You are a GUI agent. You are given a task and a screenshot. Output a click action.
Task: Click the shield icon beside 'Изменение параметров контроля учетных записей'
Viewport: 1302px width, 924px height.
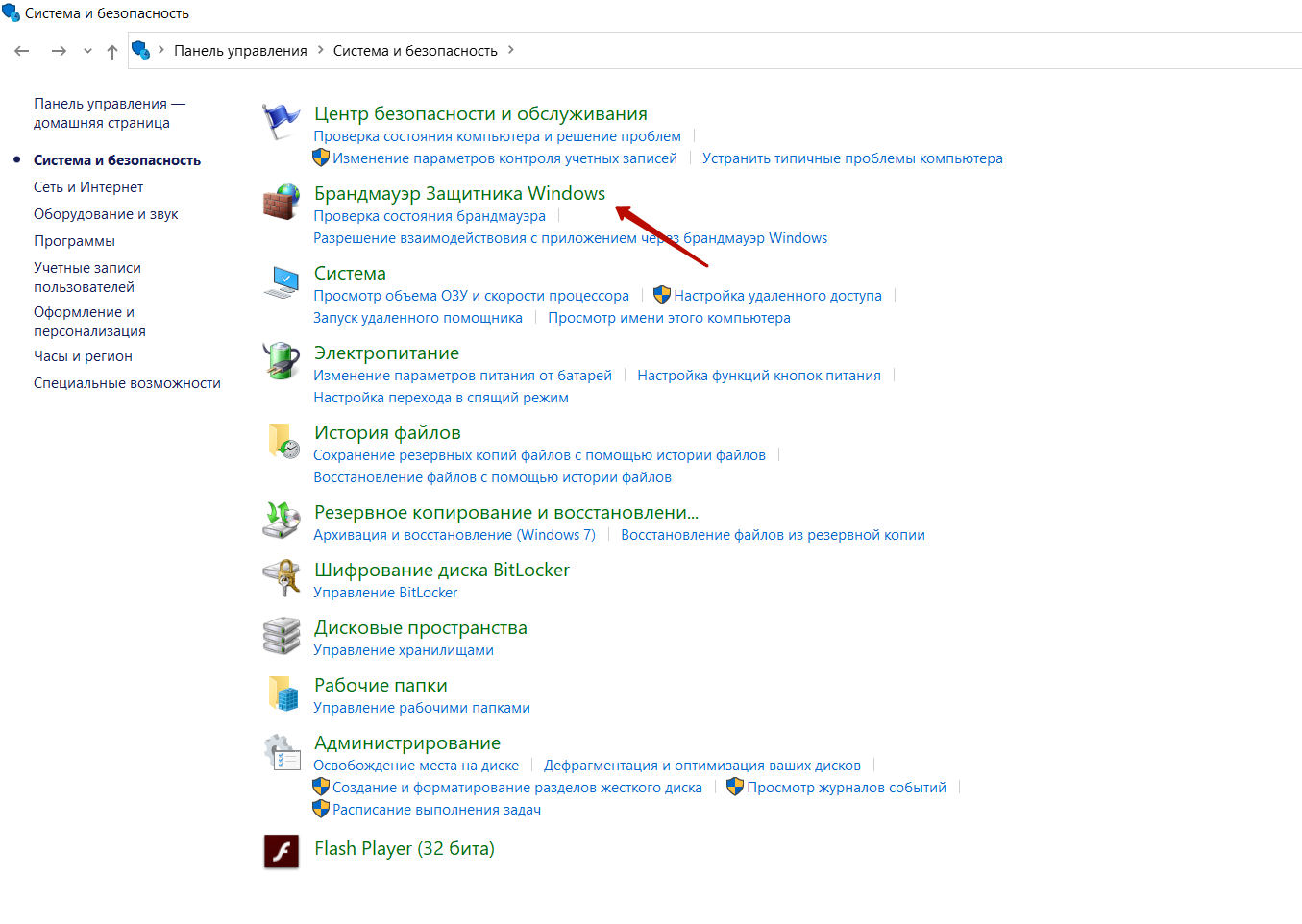(321, 158)
